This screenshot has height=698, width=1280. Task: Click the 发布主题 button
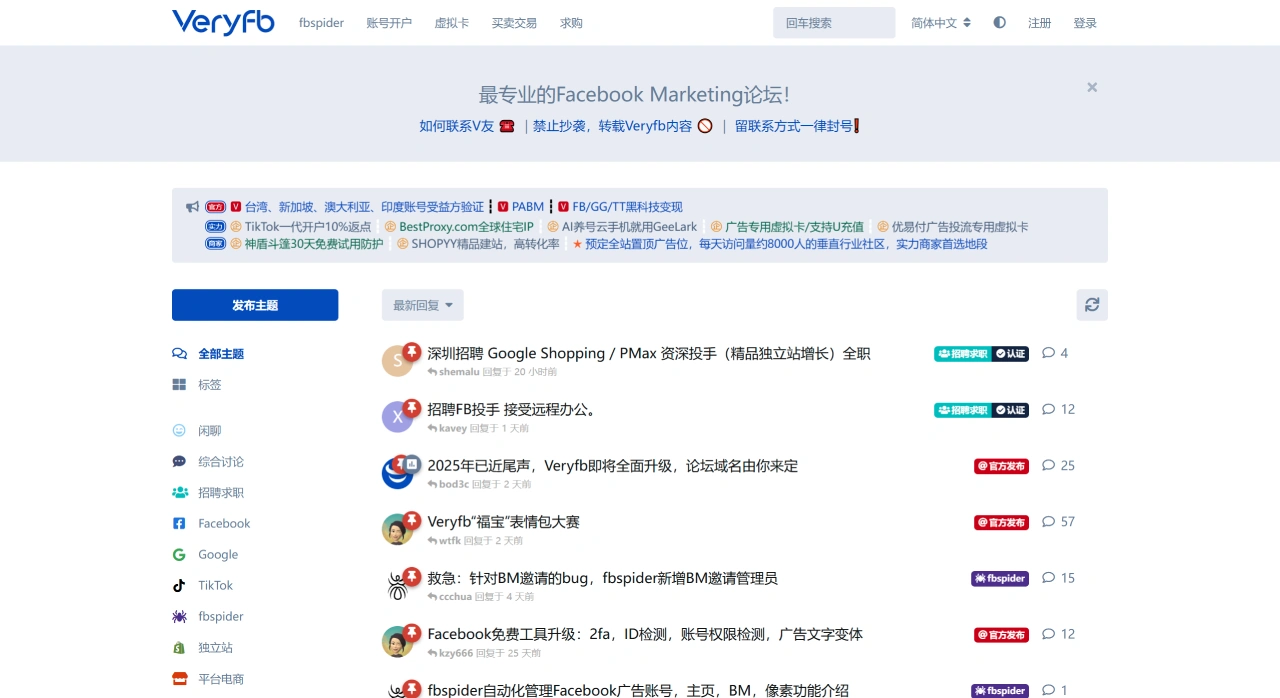pos(255,305)
